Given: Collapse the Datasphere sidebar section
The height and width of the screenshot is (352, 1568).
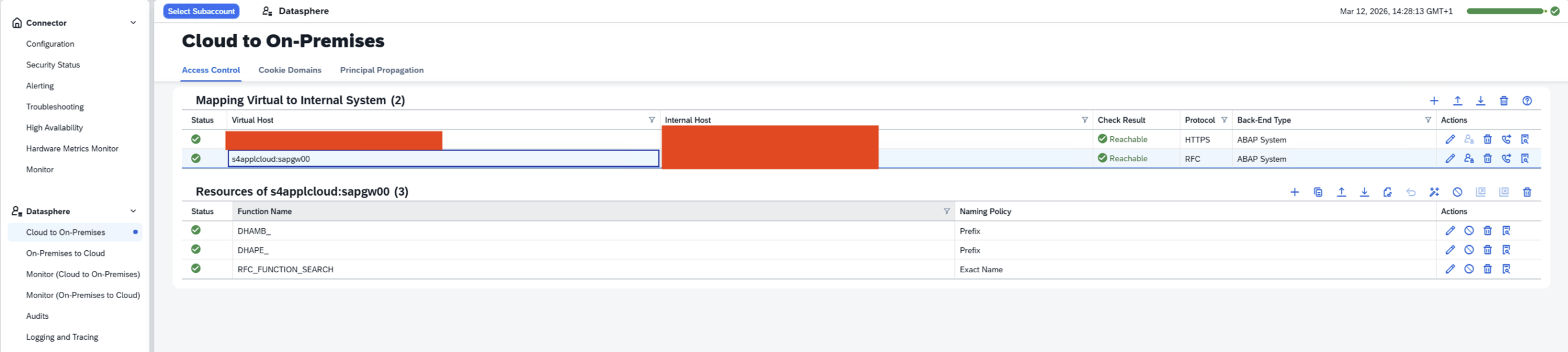Looking at the screenshot, I should (133, 211).
